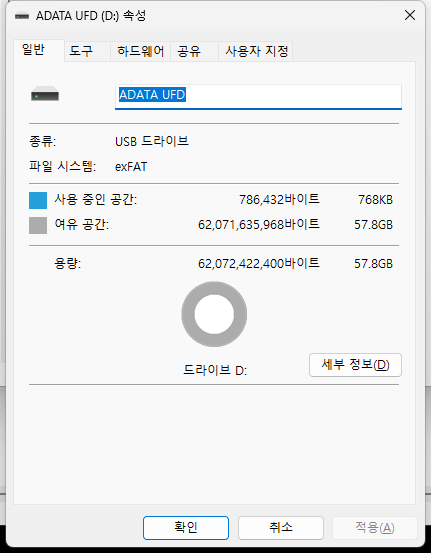This screenshot has height=553, width=431.
Task: Click the 62,071,635,968바이트 free space value
Action: coord(259,224)
